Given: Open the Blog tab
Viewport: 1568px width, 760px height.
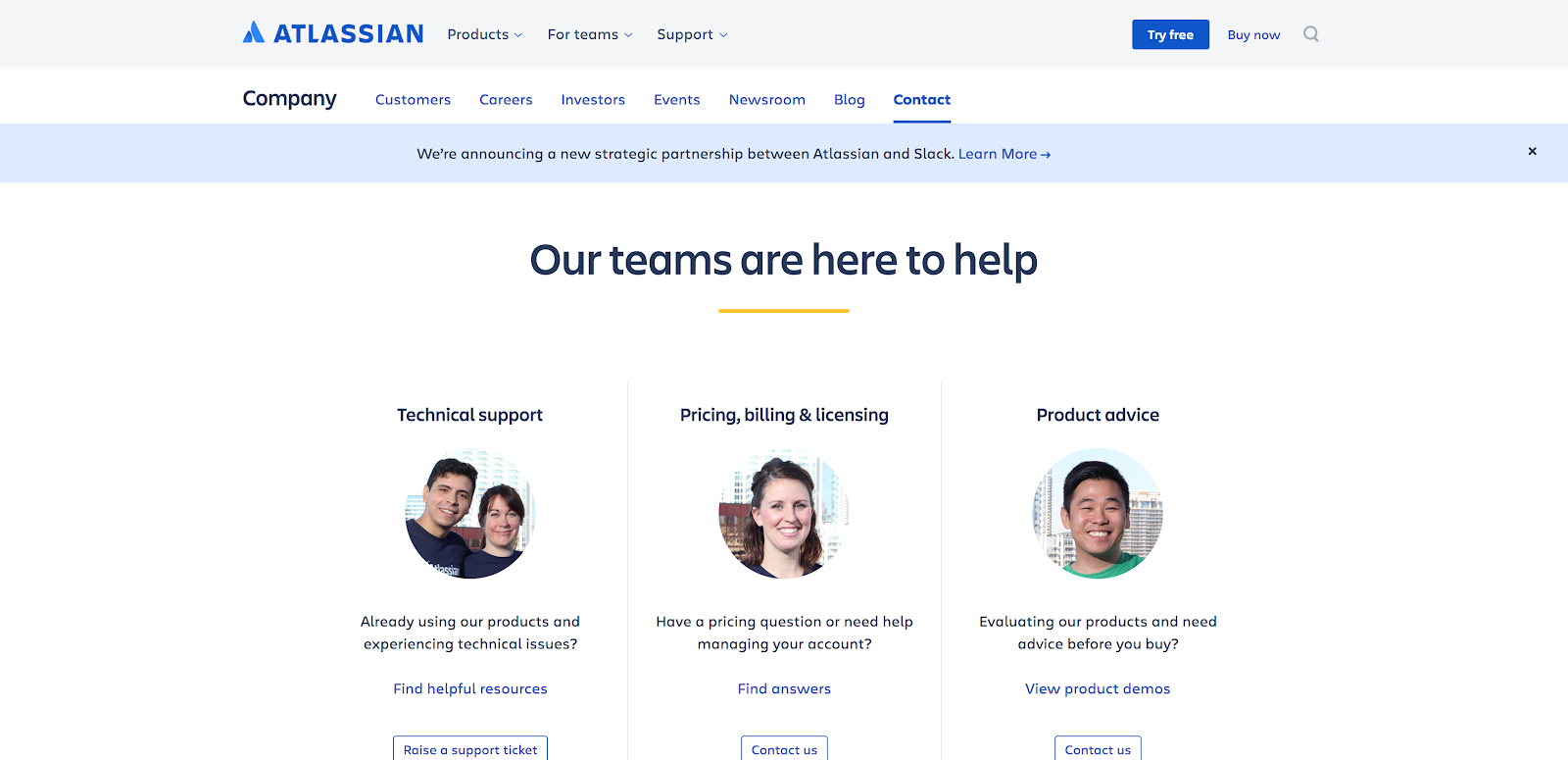Looking at the screenshot, I should coord(850,99).
